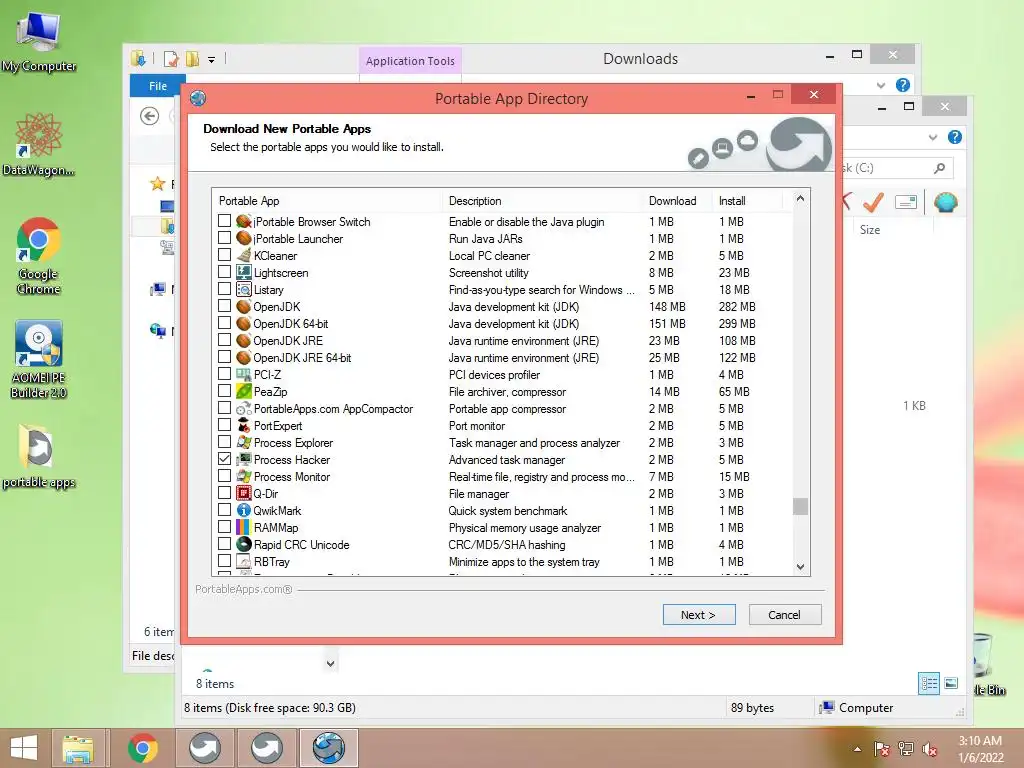This screenshot has height=768, width=1024.
Task: Click the Process Explorer app icon
Action: (x=244, y=442)
